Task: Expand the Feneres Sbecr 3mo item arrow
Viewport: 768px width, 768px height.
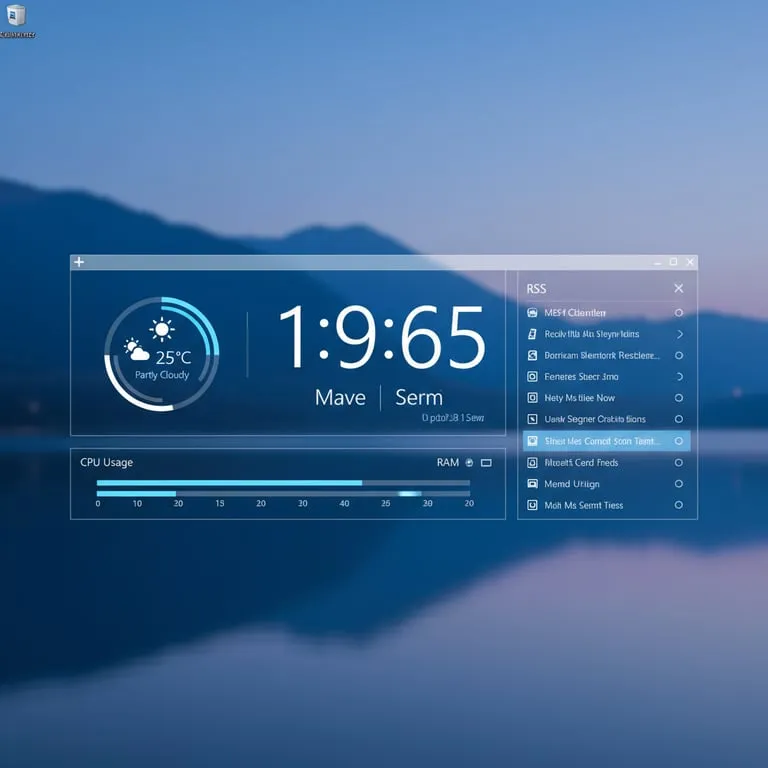Action: 680,377
